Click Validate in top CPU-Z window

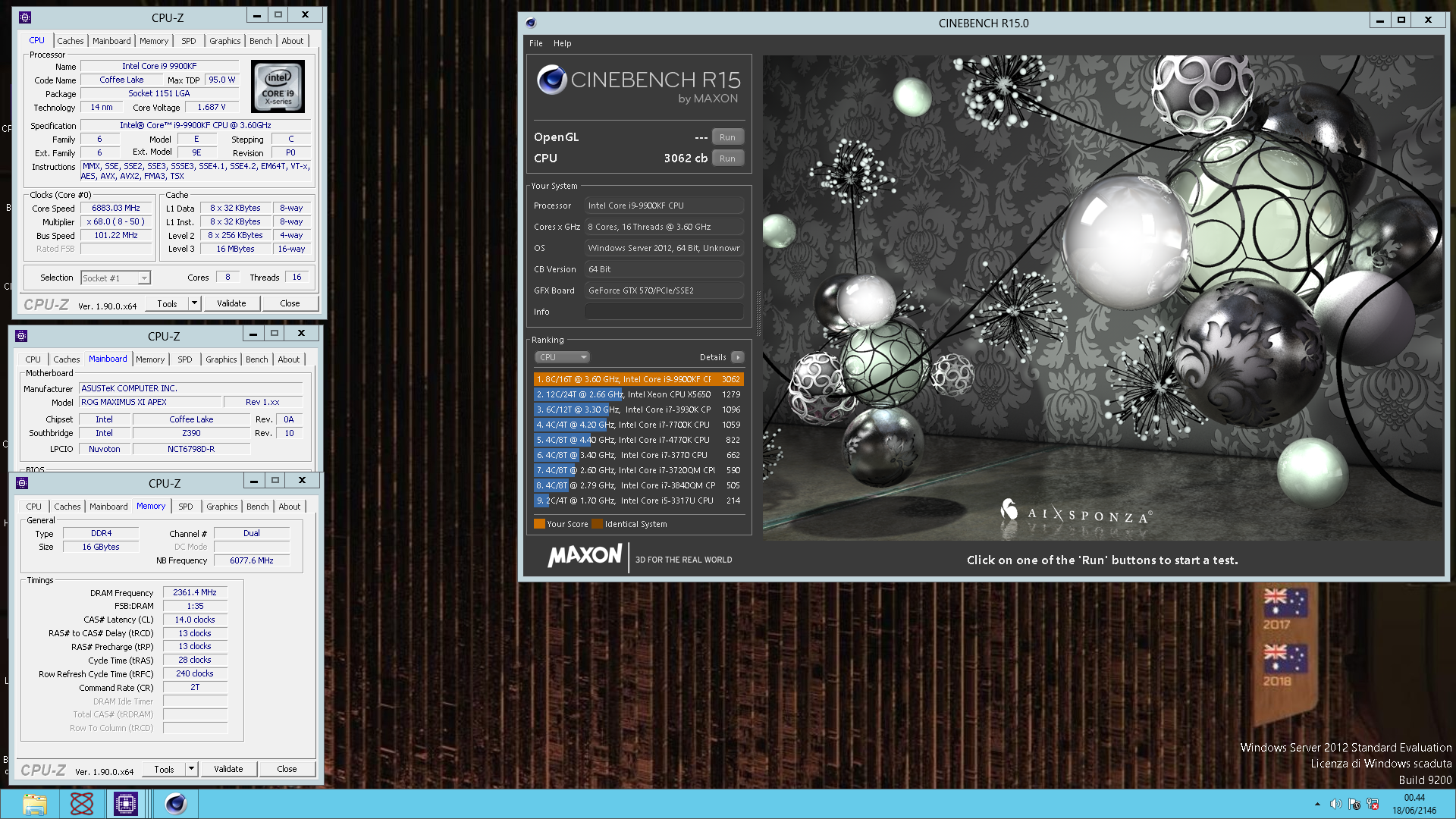coord(231,303)
